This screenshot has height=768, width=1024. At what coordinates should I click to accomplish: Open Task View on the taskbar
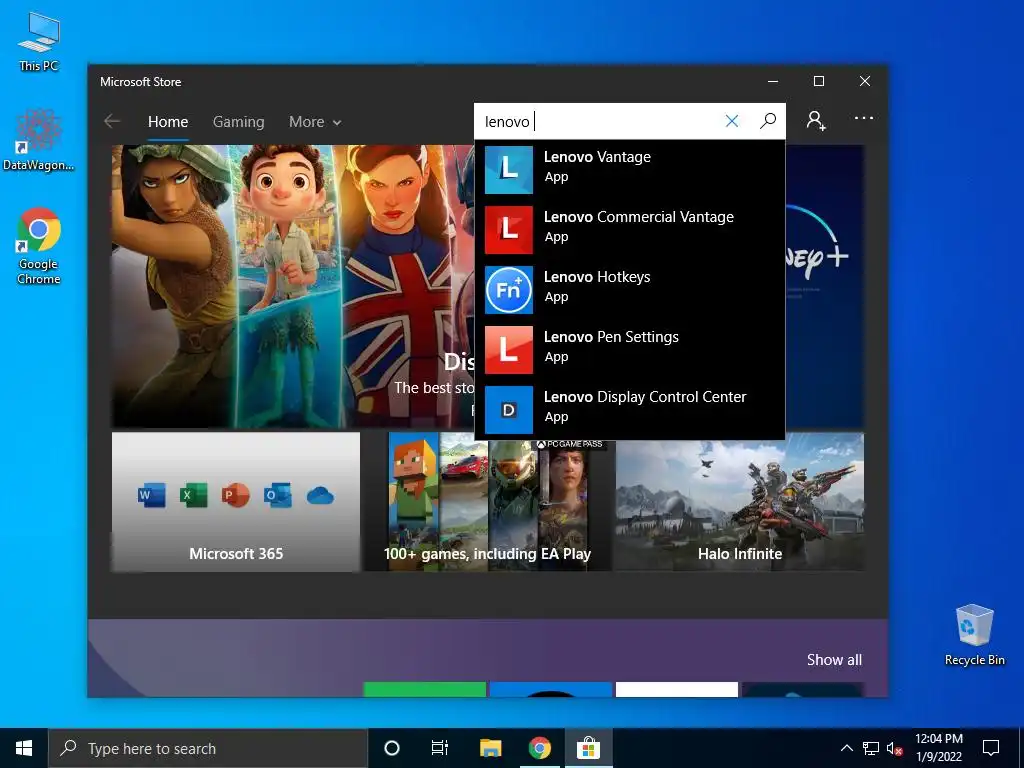click(440, 748)
